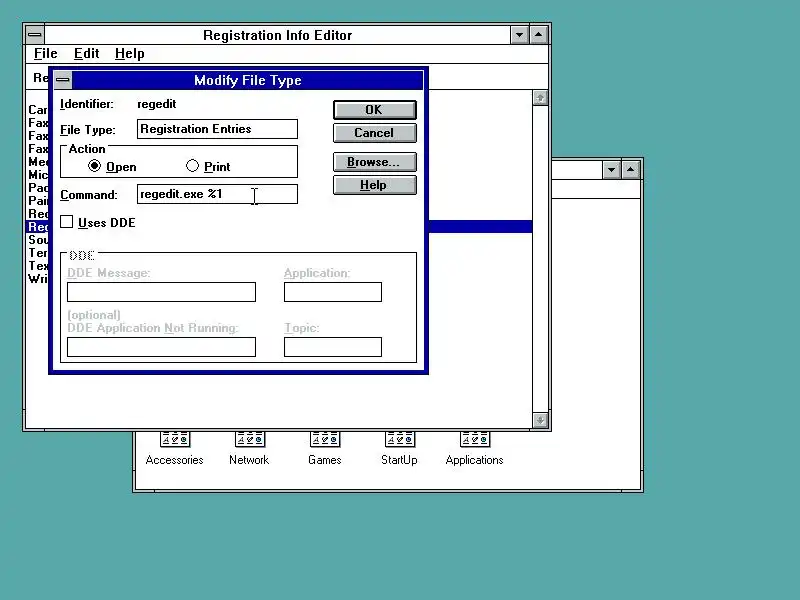Maximize the Registration Info Editor window

pos(538,35)
